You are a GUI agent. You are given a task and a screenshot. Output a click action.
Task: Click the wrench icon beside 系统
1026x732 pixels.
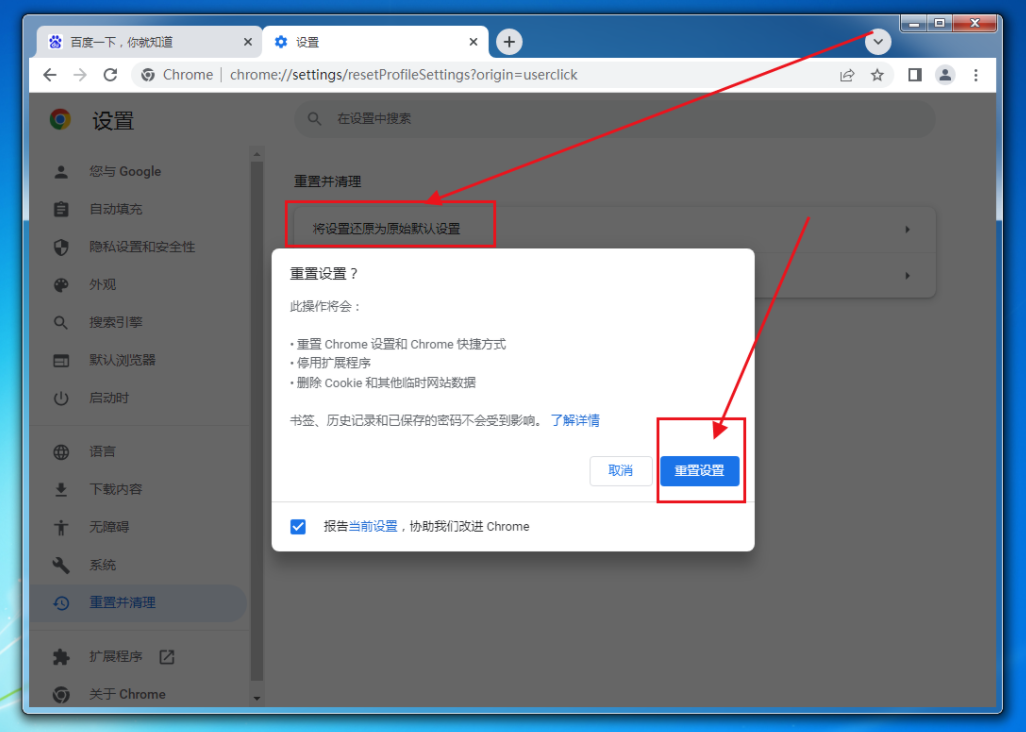click(x=61, y=565)
